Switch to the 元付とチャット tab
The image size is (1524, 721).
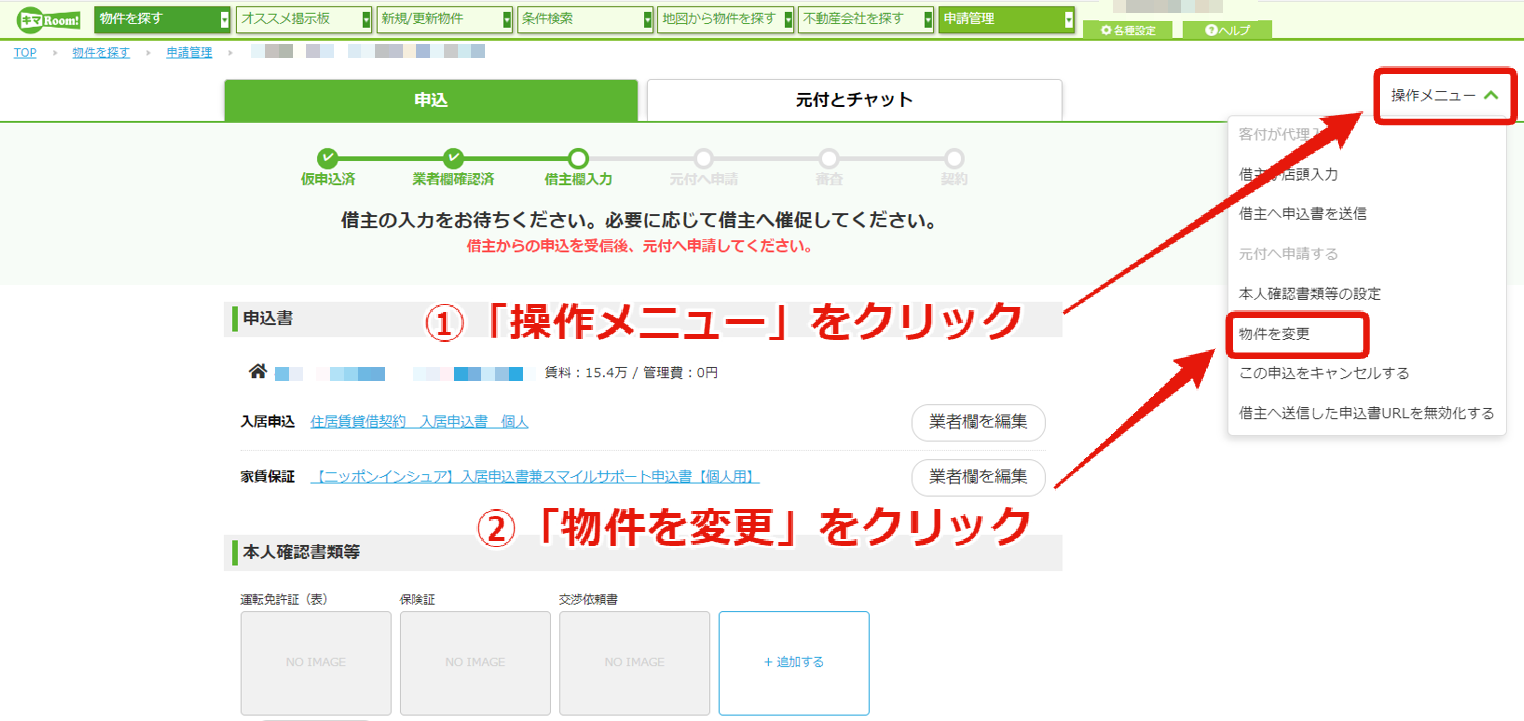854,100
